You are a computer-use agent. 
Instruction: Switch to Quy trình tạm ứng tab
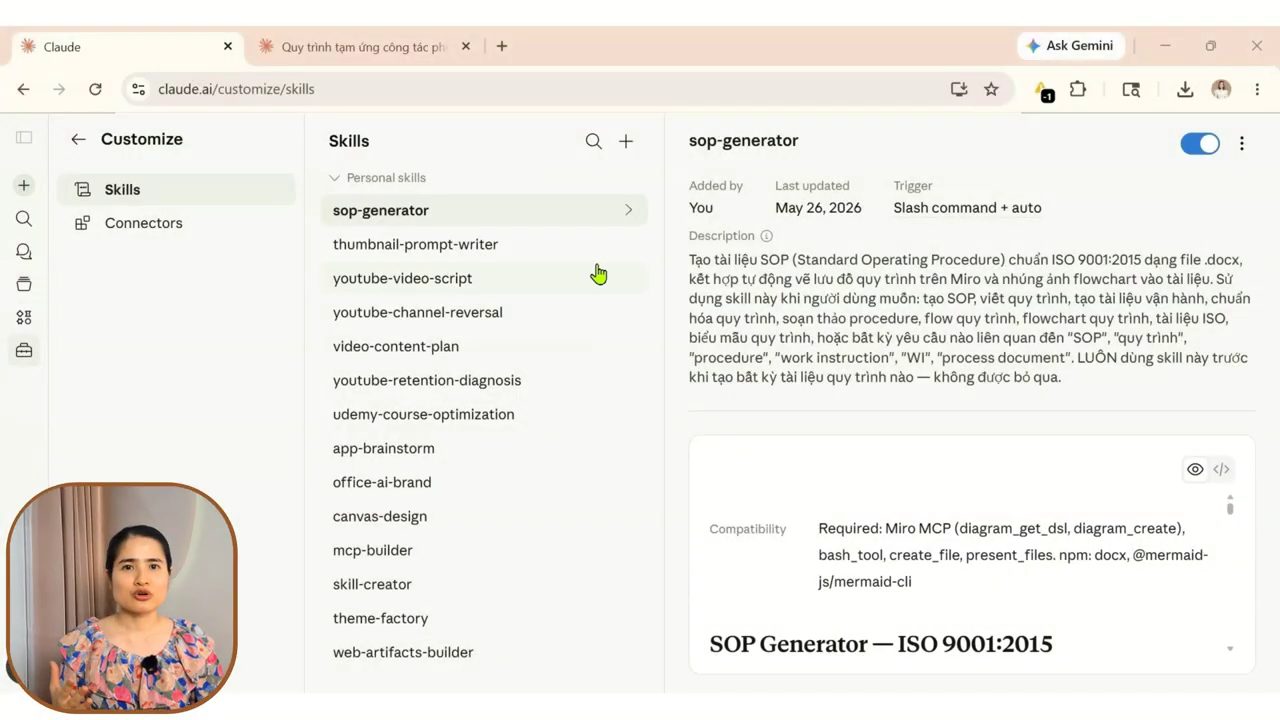point(365,47)
